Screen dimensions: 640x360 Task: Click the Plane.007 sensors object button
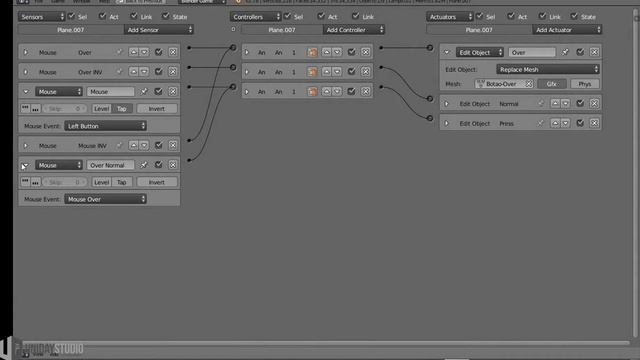(x=71, y=30)
